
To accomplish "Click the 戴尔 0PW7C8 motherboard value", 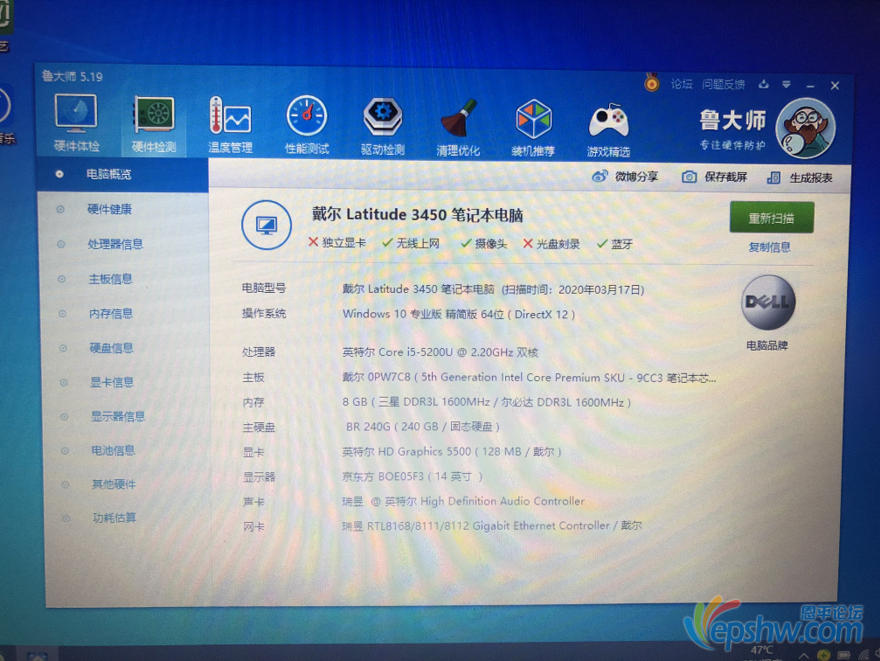I will click(529, 378).
